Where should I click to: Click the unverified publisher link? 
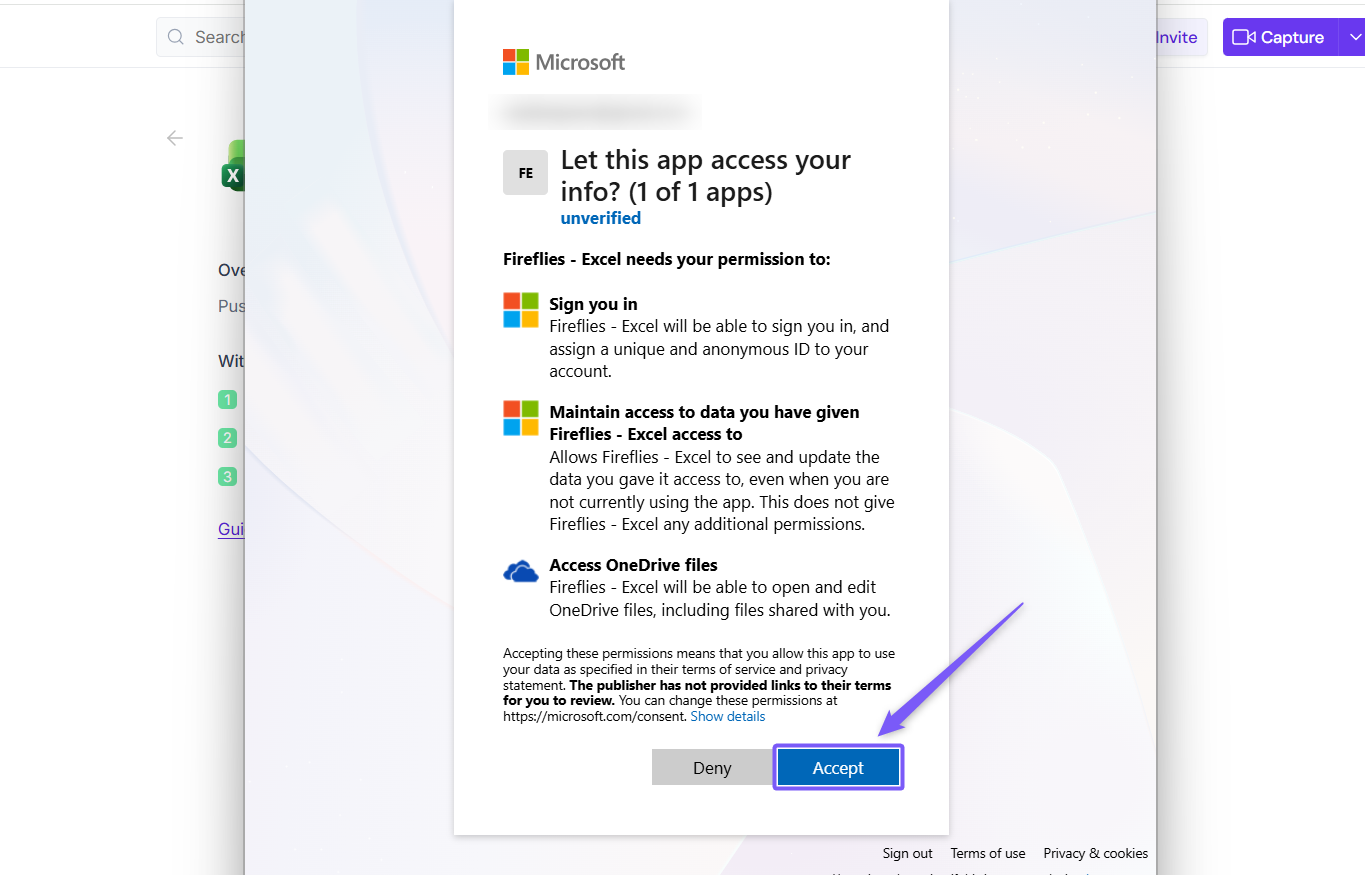pos(600,218)
